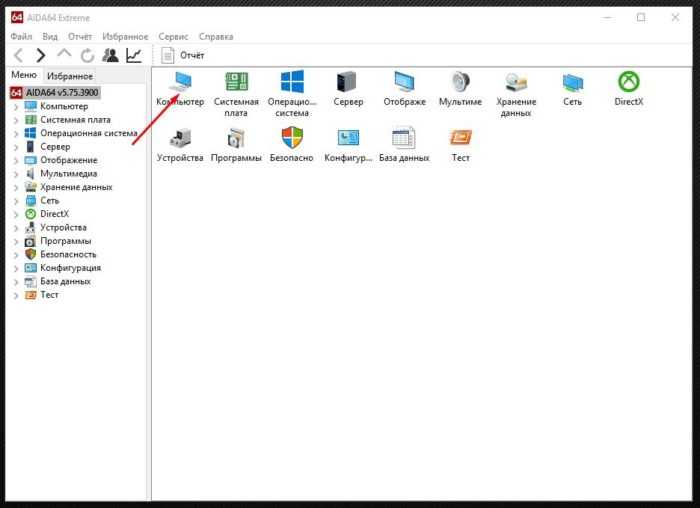The height and width of the screenshot is (508, 700).
Task: Expand the Компьютер tree node
Action: point(16,107)
